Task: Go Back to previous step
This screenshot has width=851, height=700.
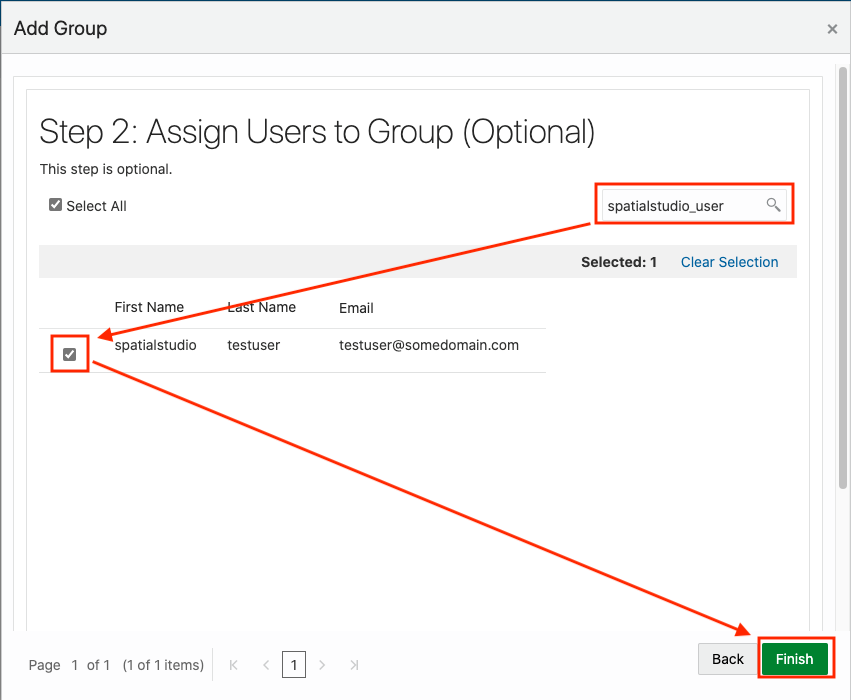Action: tap(728, 659)
